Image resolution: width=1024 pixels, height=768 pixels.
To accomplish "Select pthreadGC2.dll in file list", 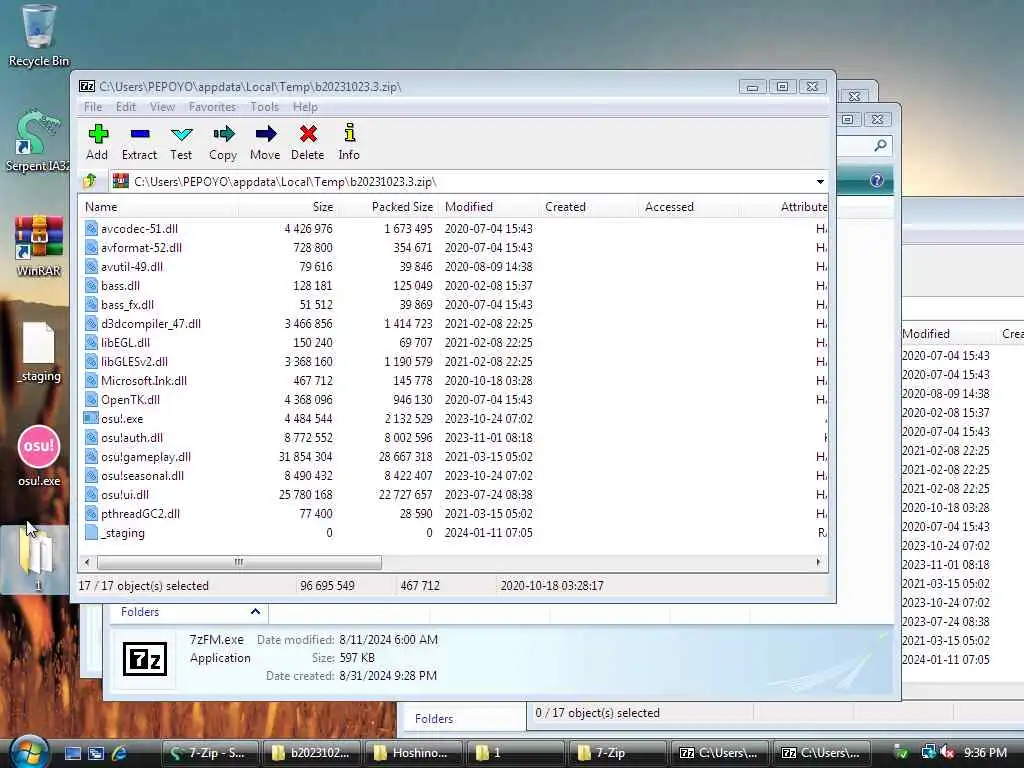I will click(140, 513).
